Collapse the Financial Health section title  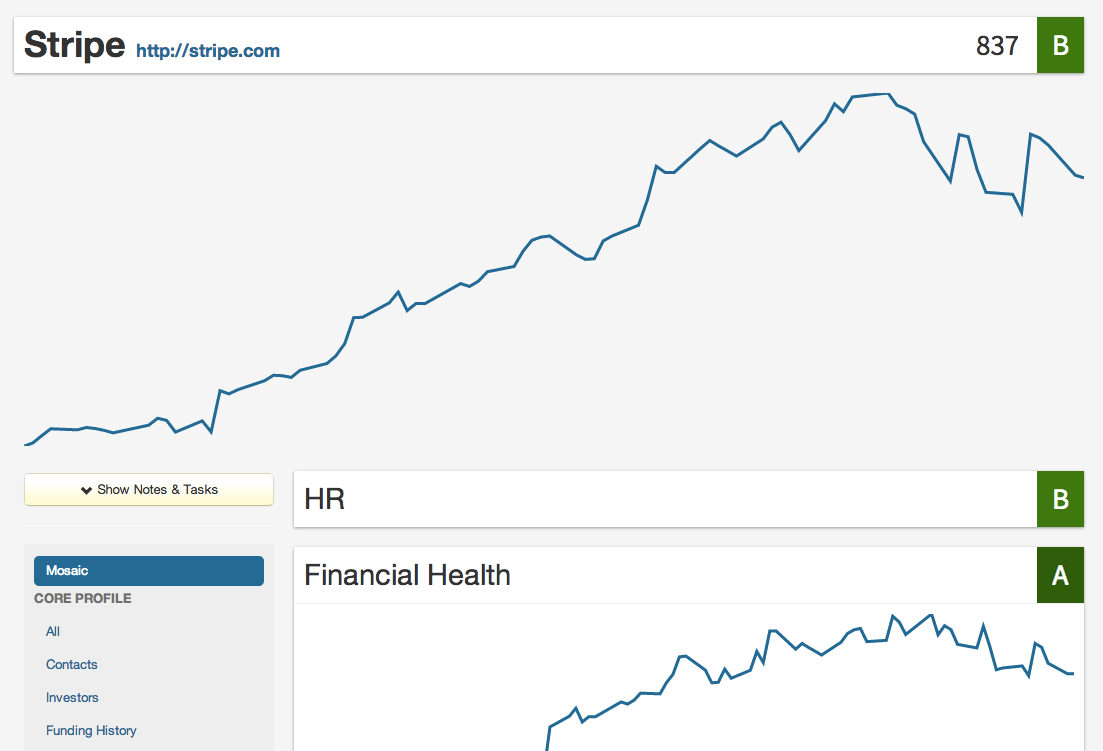coord(407,575)
